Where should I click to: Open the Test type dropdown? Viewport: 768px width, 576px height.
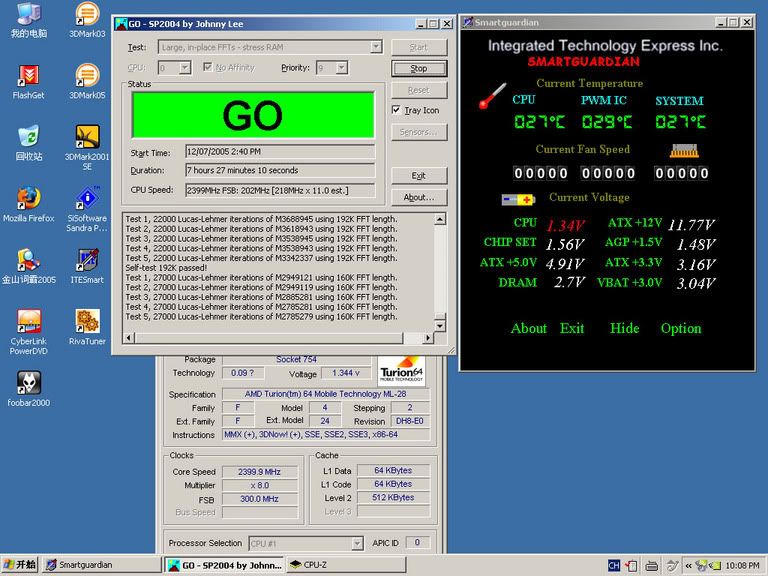pos(376,47)
